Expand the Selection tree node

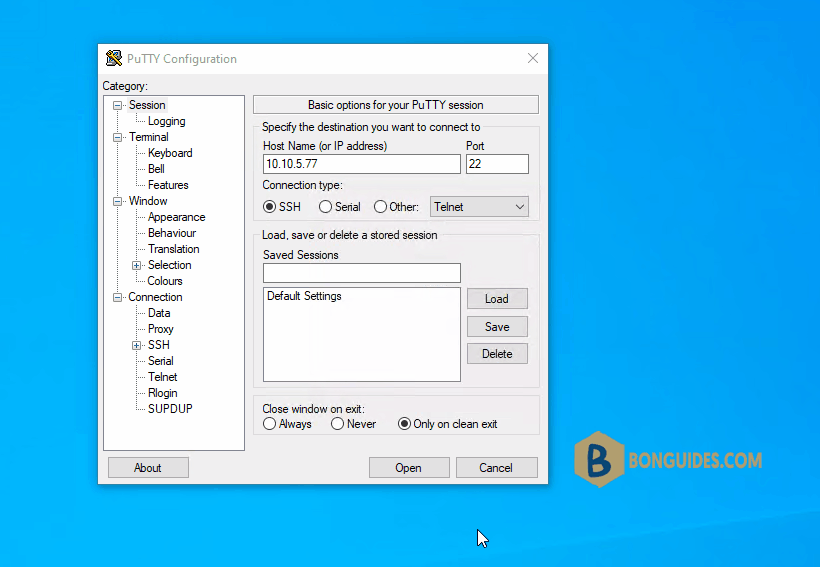tap(136, 265)
